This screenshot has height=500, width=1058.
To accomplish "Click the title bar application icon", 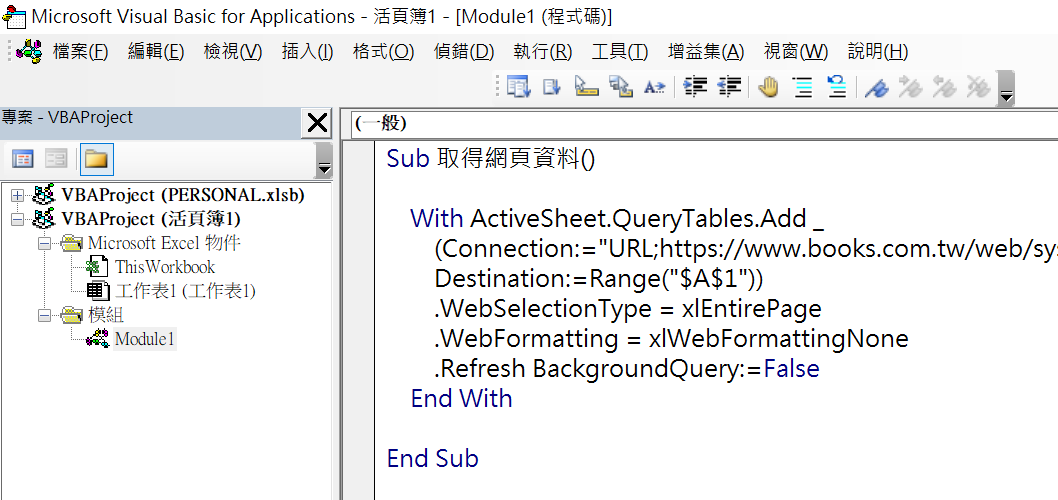I will point(14,17).
